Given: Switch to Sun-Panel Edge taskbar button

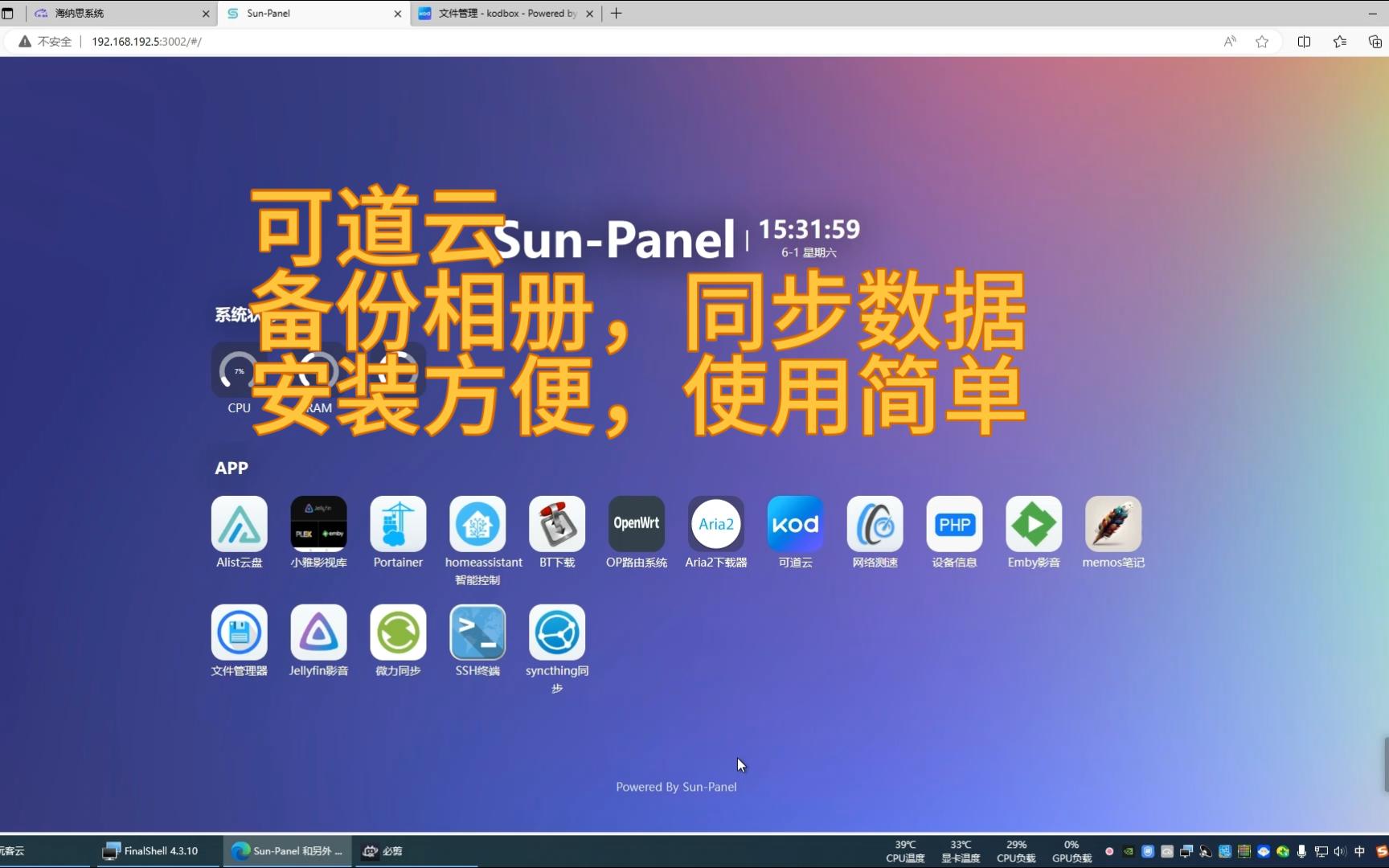Looking at the screenshot, I should point(287,851).
